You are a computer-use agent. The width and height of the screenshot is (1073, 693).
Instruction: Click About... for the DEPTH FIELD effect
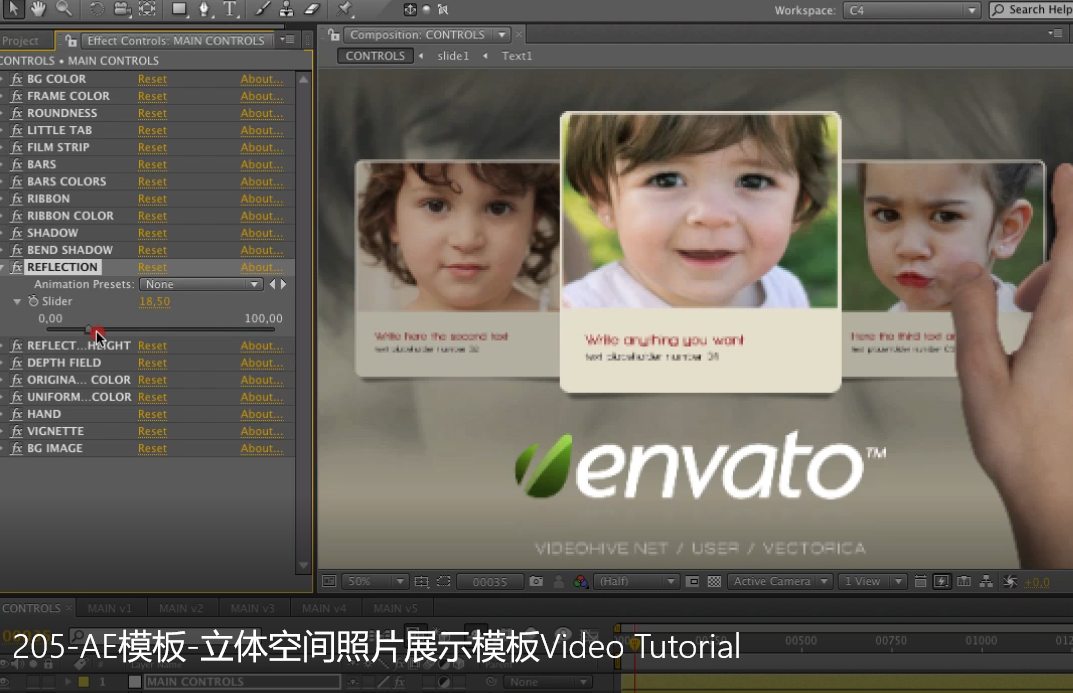coord(261,363)
